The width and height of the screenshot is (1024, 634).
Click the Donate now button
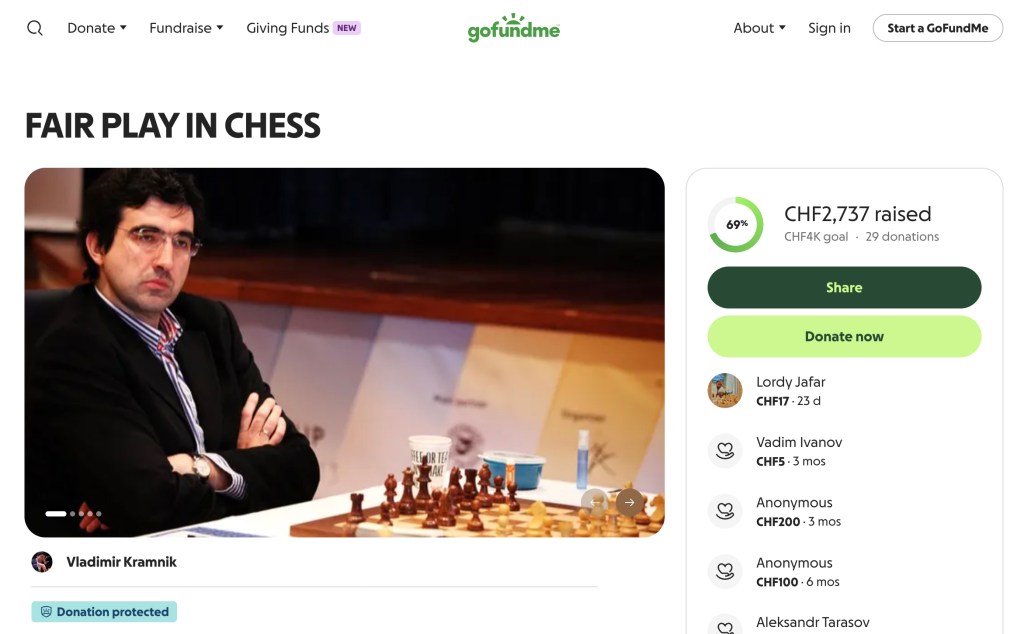(844, 336)
